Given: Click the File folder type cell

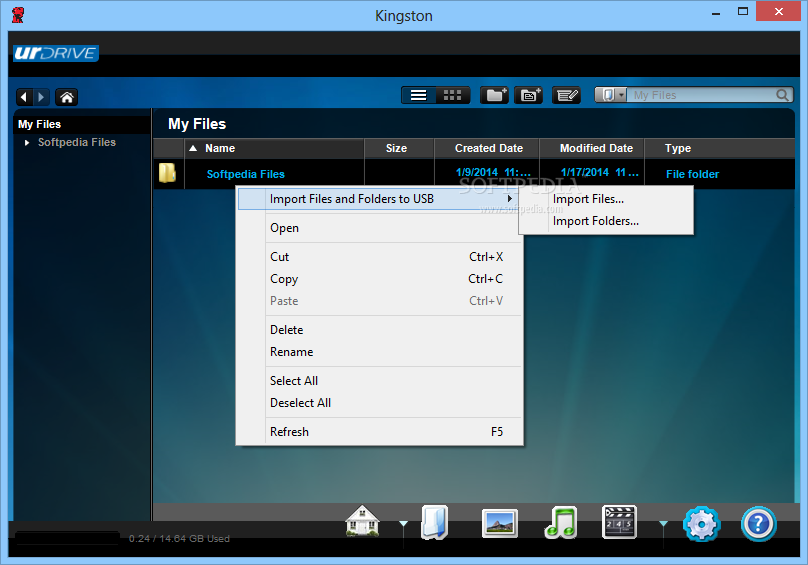Looking at the screenshot, I should pos(692,174).
